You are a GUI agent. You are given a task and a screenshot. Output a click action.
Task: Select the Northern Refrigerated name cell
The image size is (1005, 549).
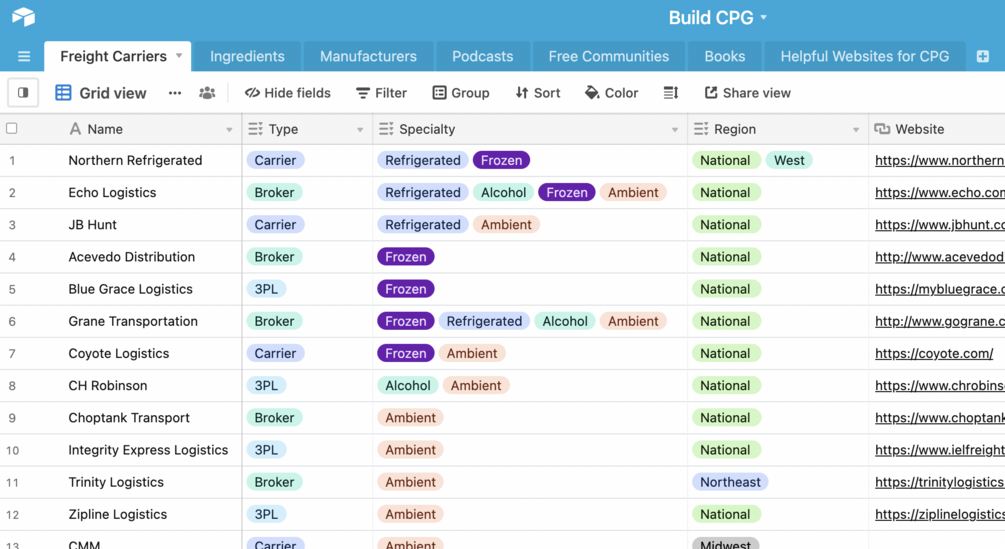coord(135,161)
